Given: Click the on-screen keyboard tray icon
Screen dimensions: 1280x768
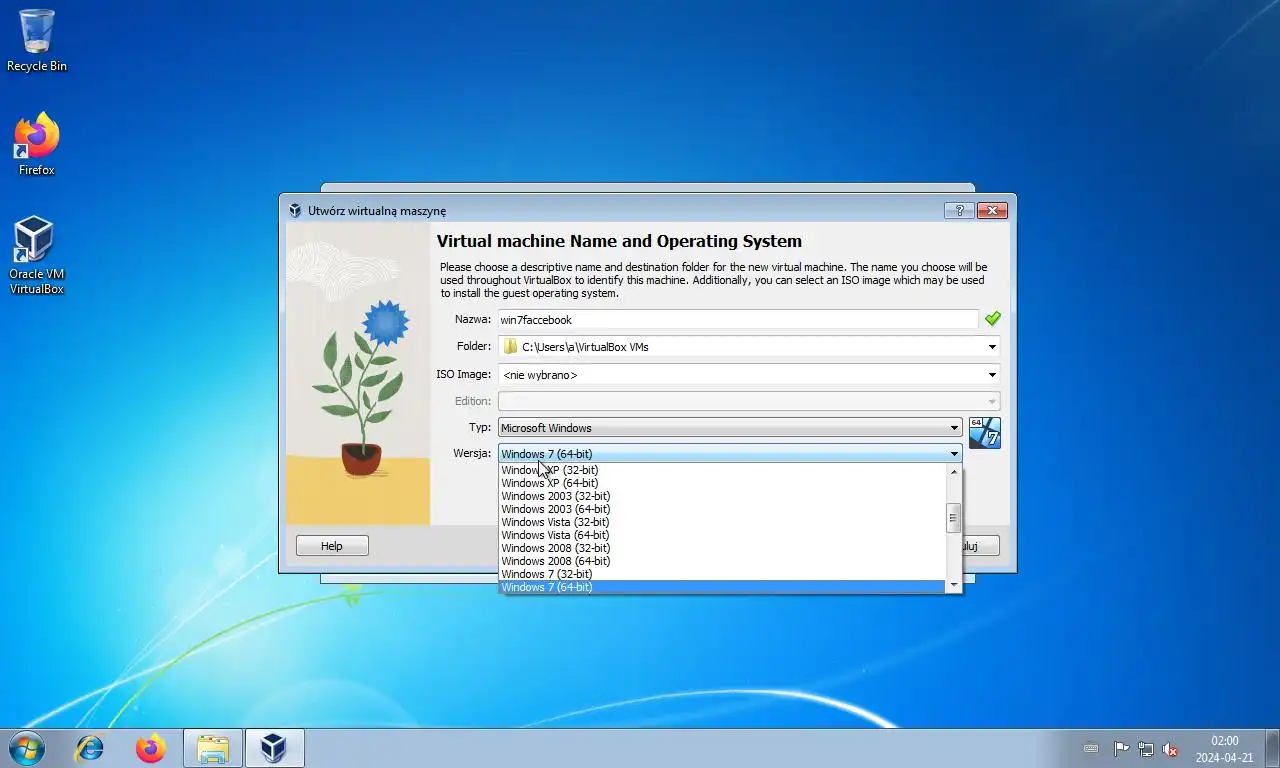Looking at the screenshot, I should [x=1091, y=749].
